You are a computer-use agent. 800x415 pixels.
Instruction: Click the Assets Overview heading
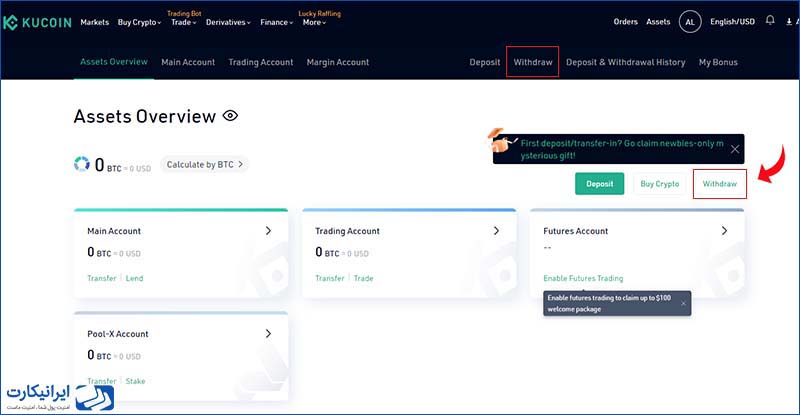144,116
